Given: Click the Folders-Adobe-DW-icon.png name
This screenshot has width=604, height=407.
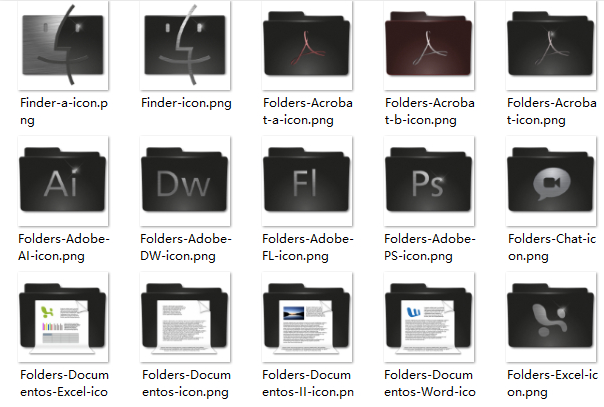Looking at the screenshot, I should click(x=186, y=247).
